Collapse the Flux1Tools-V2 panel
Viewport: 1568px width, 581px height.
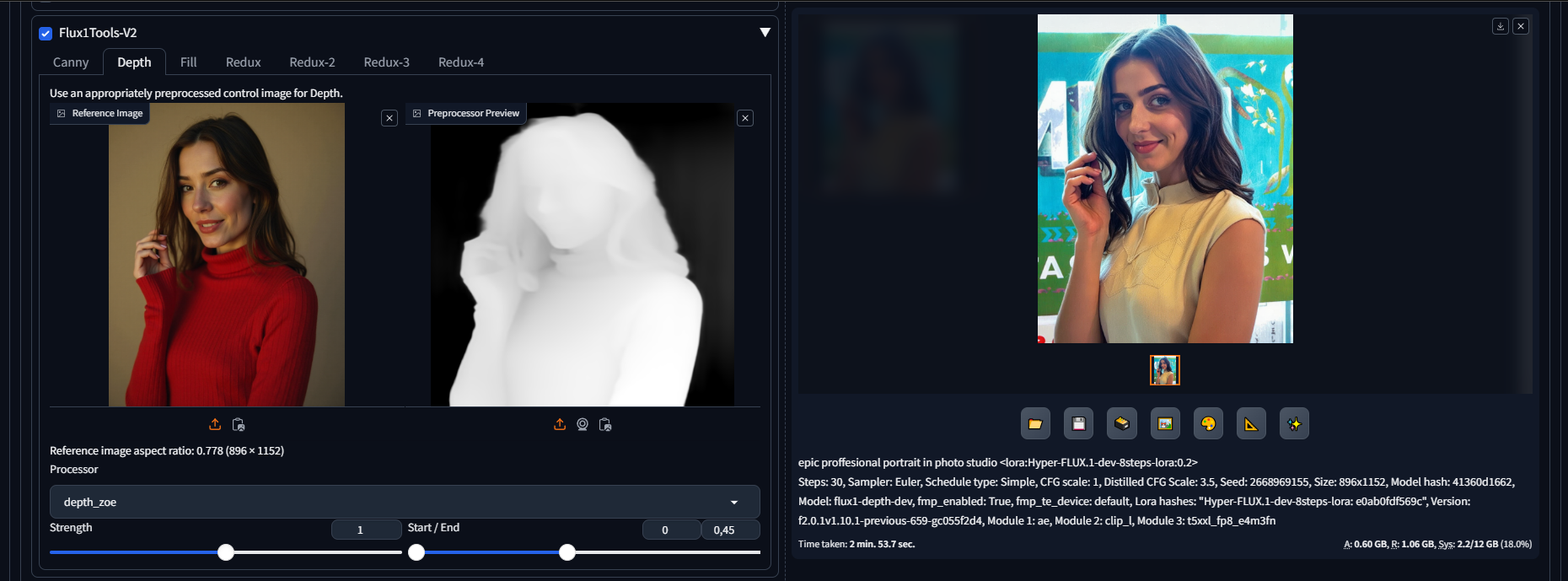[765, 32]
